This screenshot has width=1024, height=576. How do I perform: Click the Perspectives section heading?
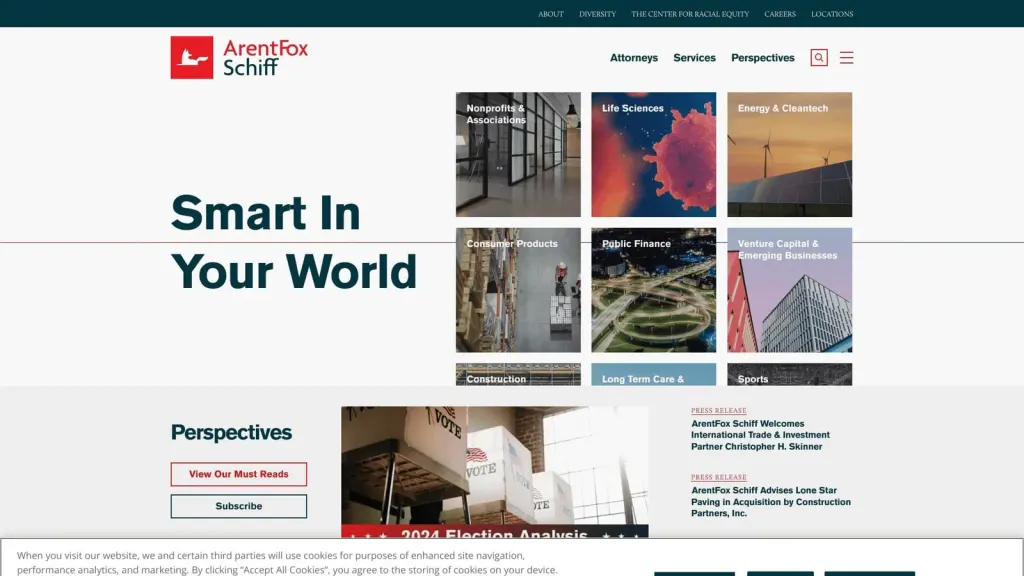click(x=231, y=432)
